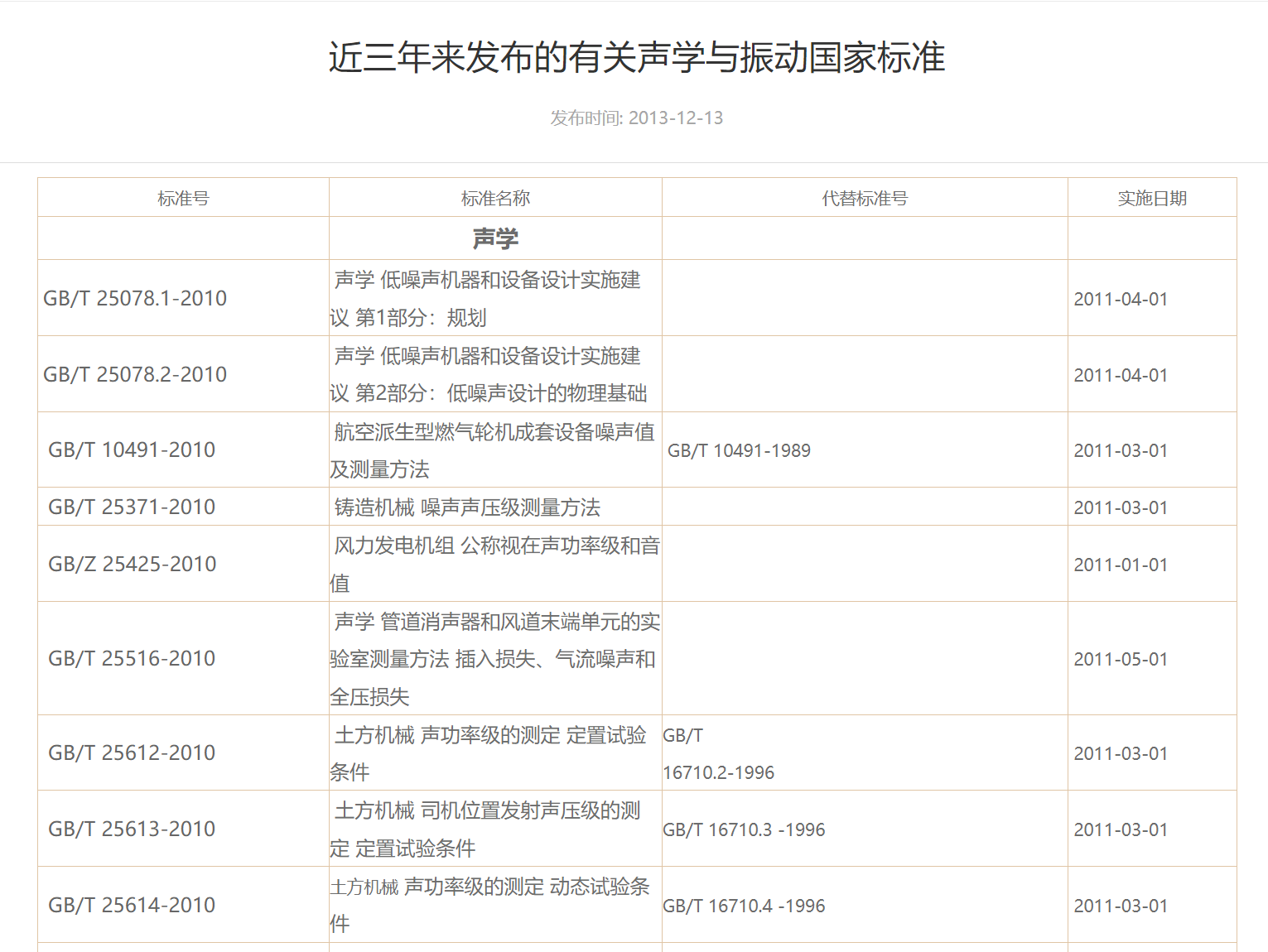Select the implementation date 2011-05-01
The width and height of the screenshot is (1268, 952).
(1121, 660)
